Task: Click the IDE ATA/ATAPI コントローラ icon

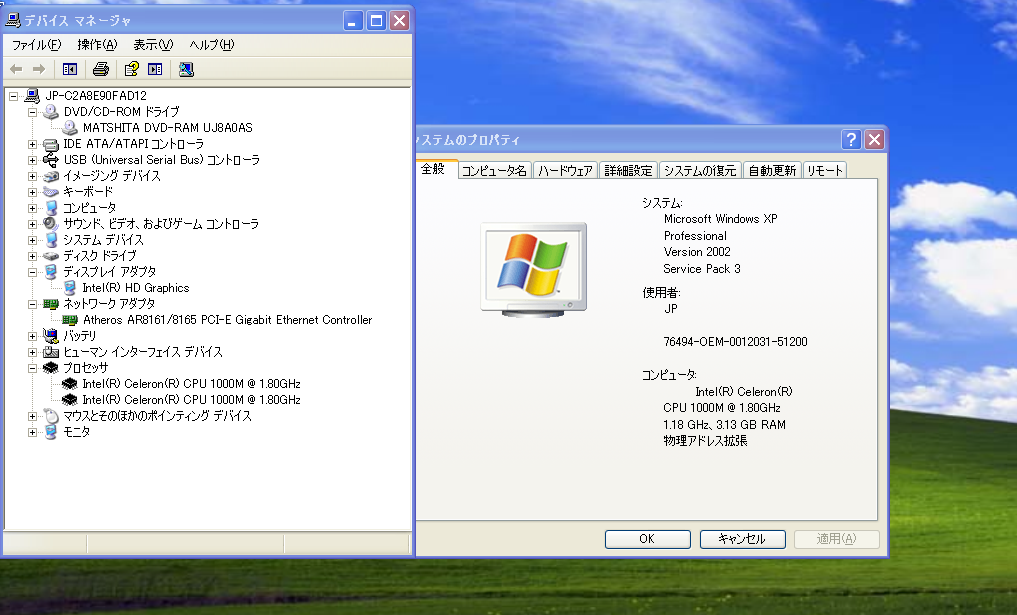Action: point(51,144)
